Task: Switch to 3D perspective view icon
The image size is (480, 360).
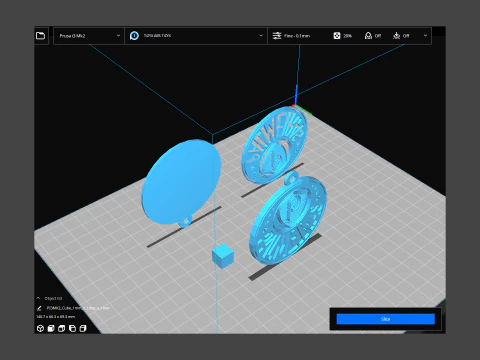Action: (x=40, y=329)
